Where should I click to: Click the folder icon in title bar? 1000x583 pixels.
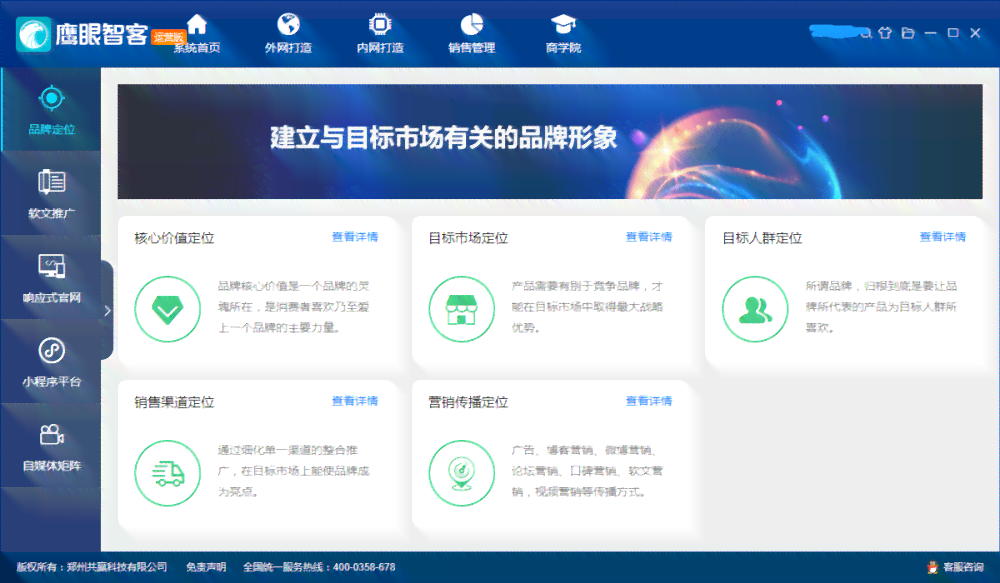click(x=908, y=33)
